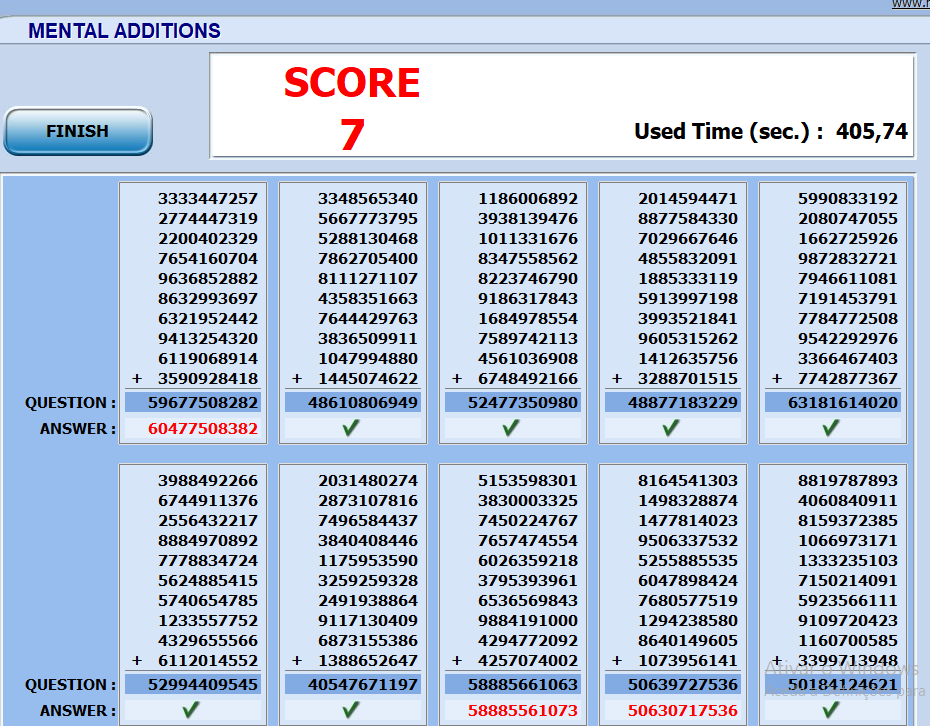Click the green checkmark under 63181614020
The image size is (930, 726).
coord(832,427)
